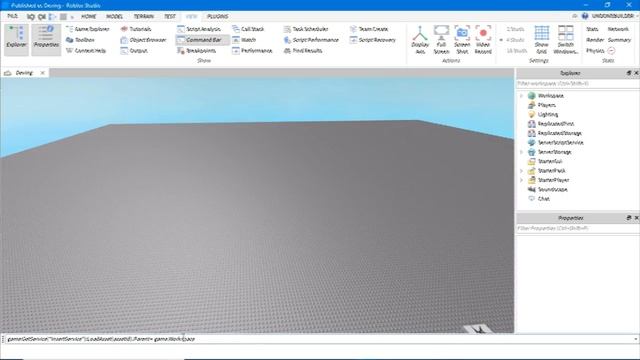Open the command bar history dropdown
640x360 pixels.
[635, 339]
